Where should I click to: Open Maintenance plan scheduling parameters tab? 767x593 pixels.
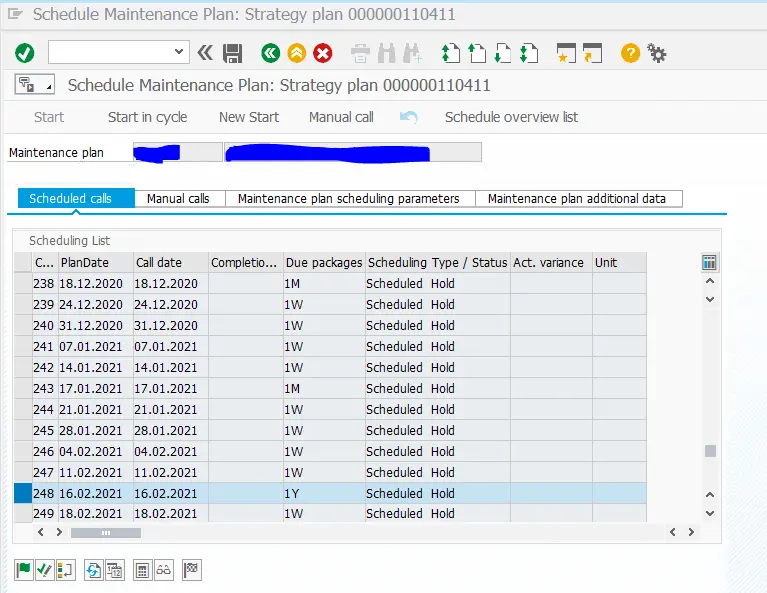point(349,199)
